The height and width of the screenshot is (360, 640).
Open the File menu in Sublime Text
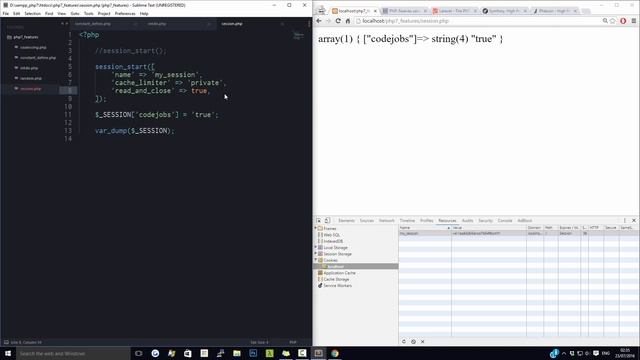pos(6,13)
